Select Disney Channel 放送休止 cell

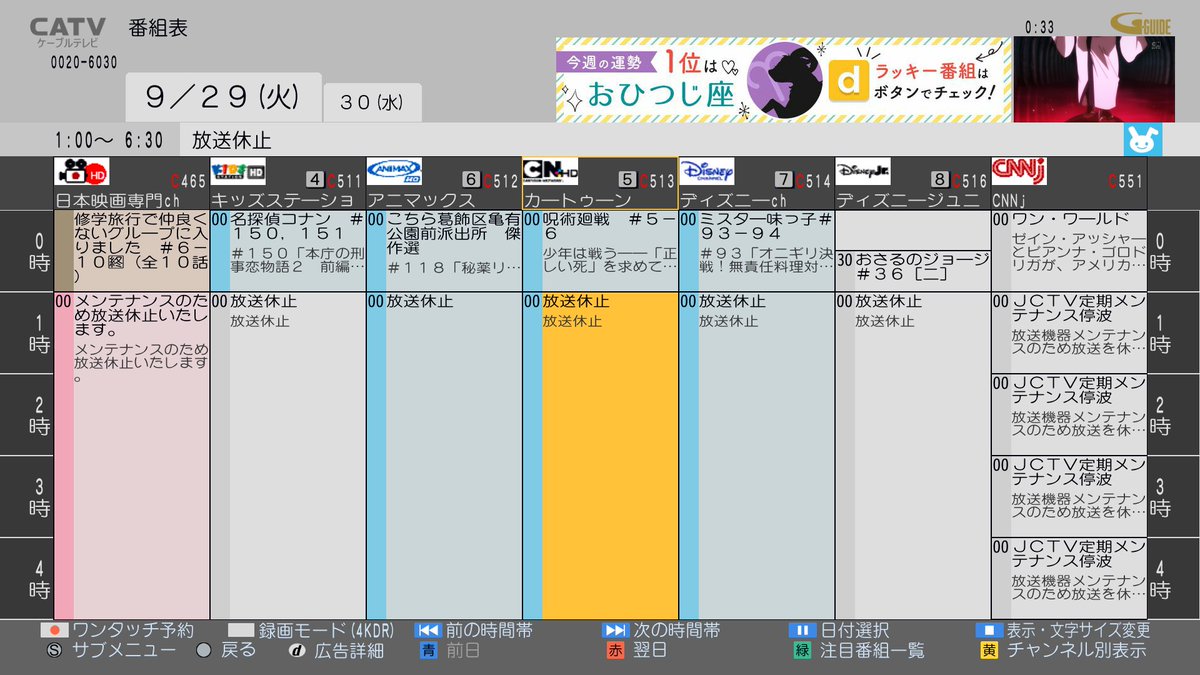point(757,455)
